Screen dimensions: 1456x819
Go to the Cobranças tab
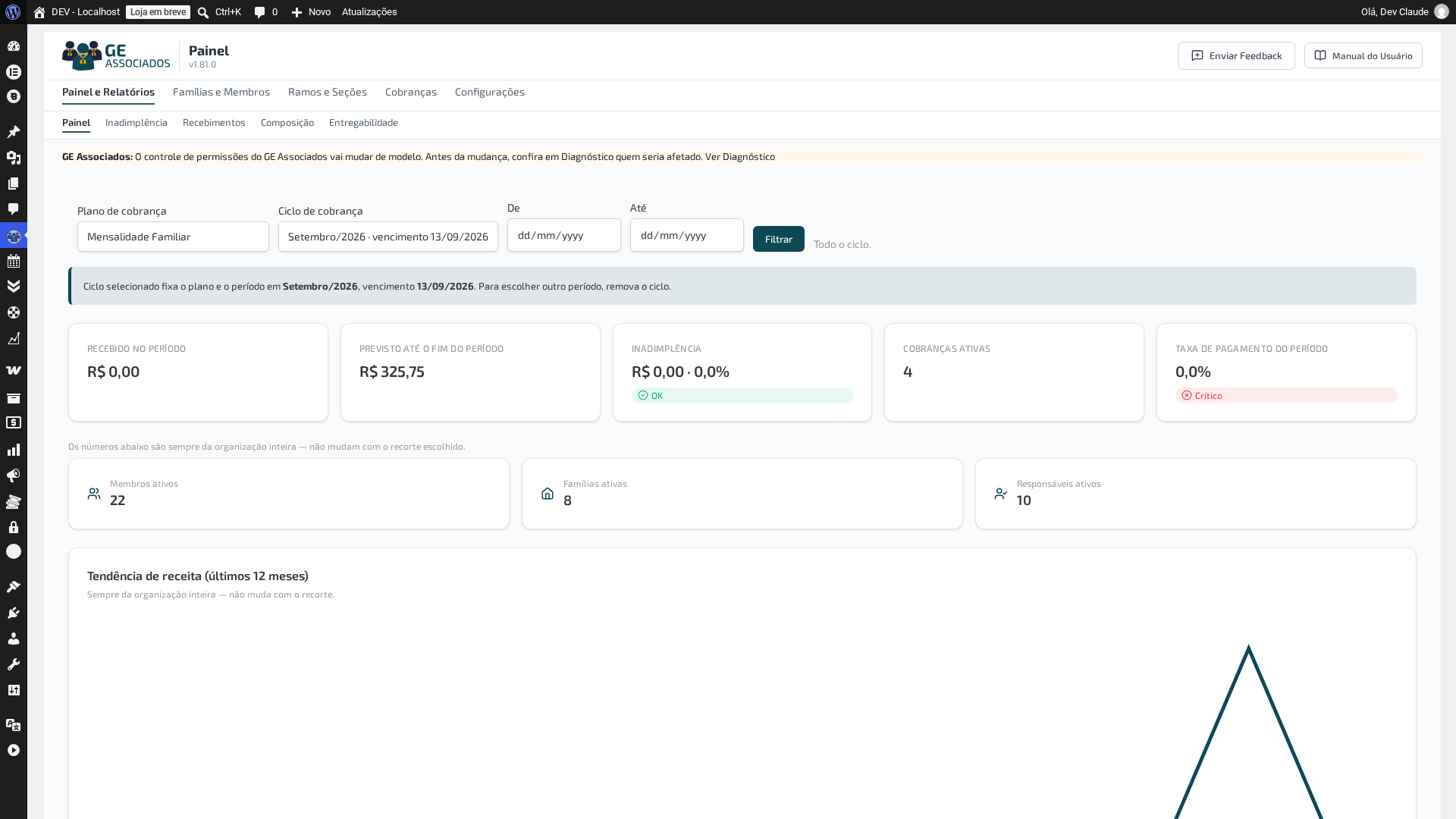(x=411, y=92)
